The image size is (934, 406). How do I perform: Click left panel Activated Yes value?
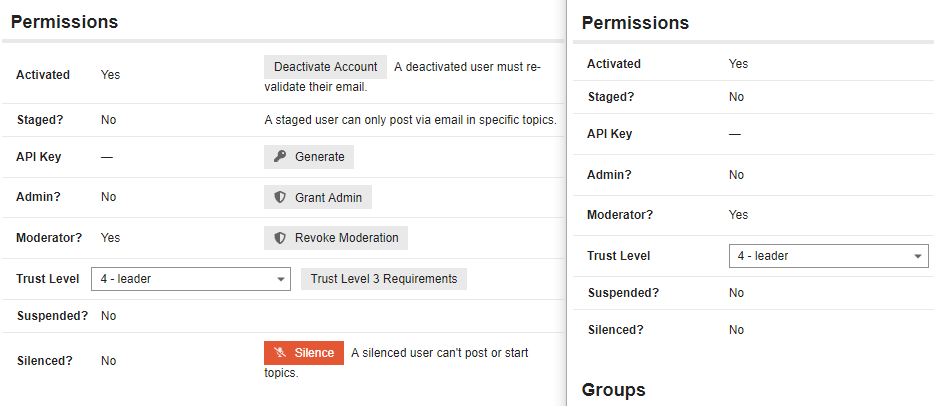110,75
